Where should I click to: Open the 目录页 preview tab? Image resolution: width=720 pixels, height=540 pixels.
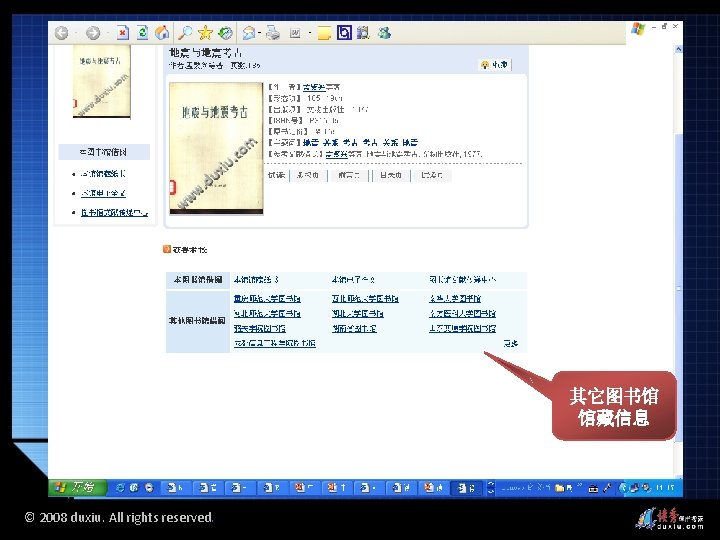pos(390,175)
